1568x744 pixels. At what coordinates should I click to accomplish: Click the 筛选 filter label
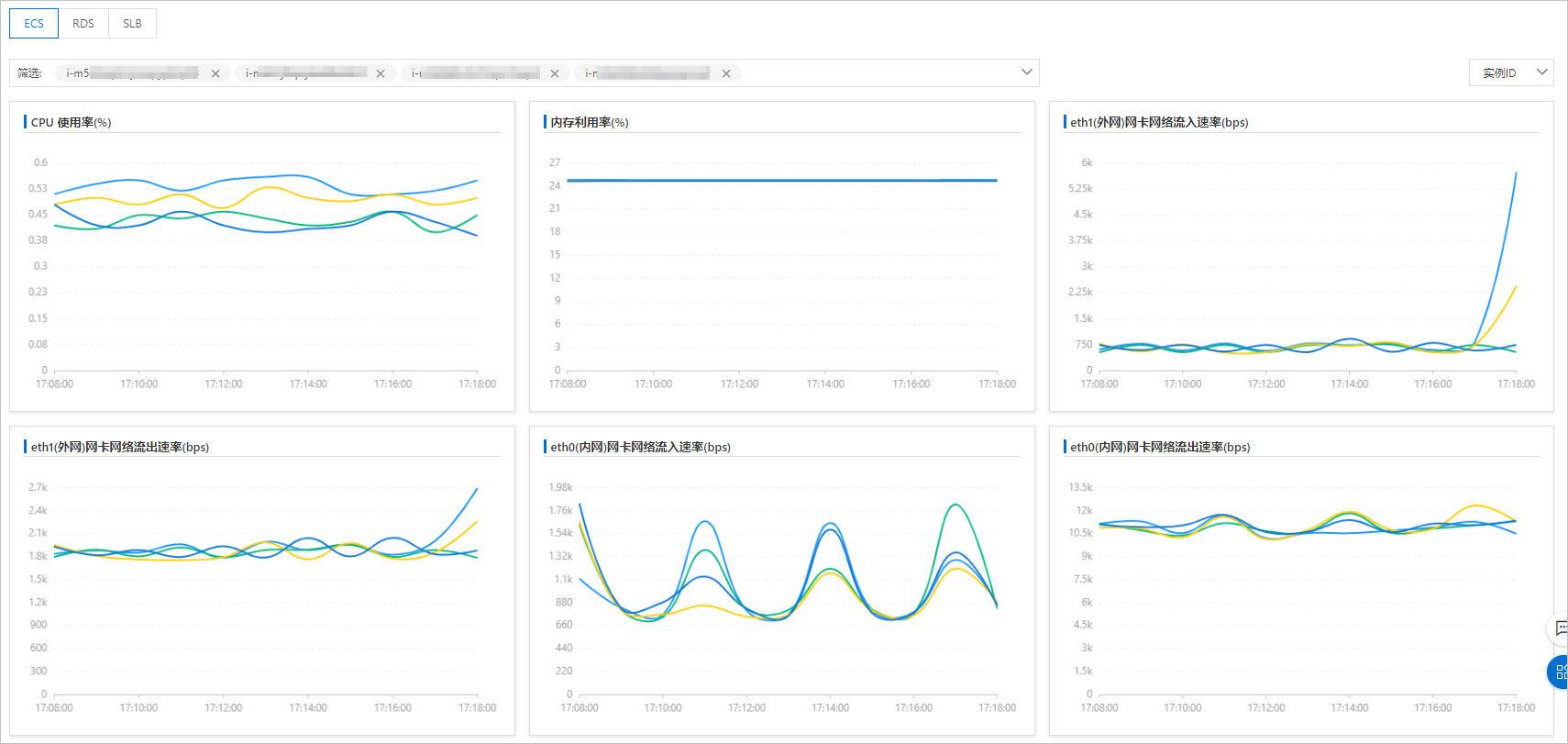coord(29,73)
